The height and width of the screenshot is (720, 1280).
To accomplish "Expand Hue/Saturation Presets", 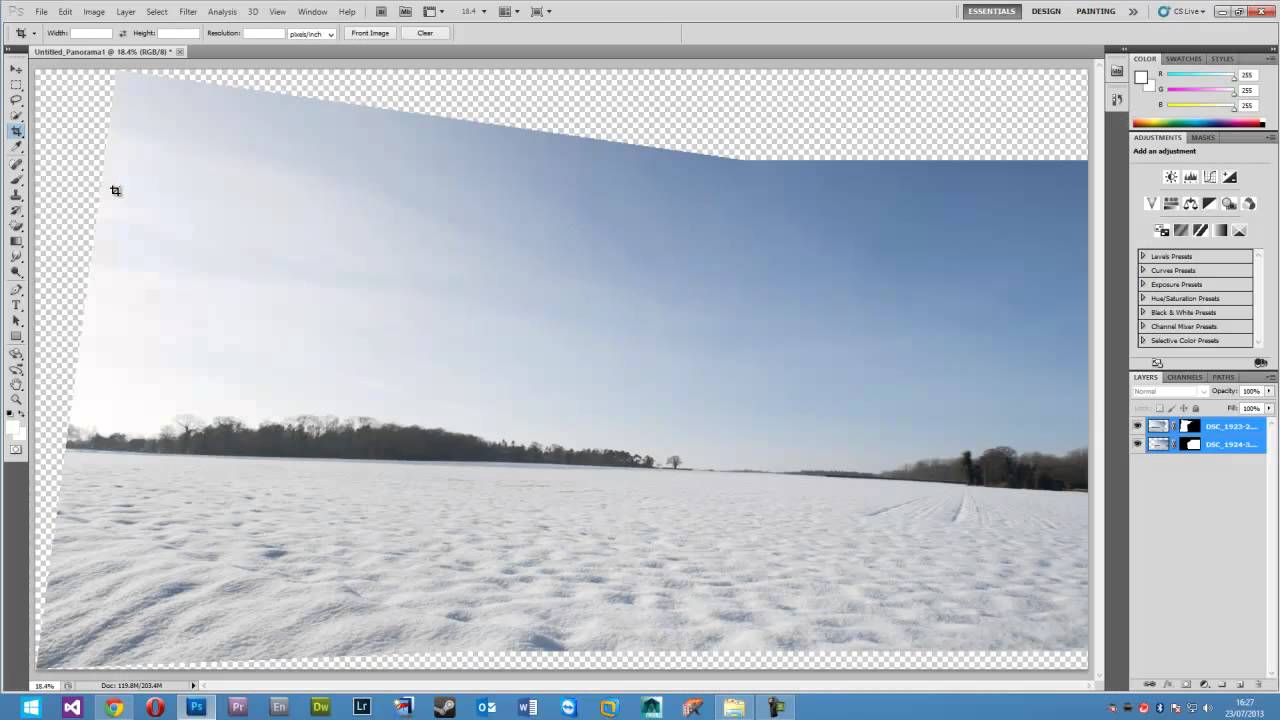I will click(1143, 298).
